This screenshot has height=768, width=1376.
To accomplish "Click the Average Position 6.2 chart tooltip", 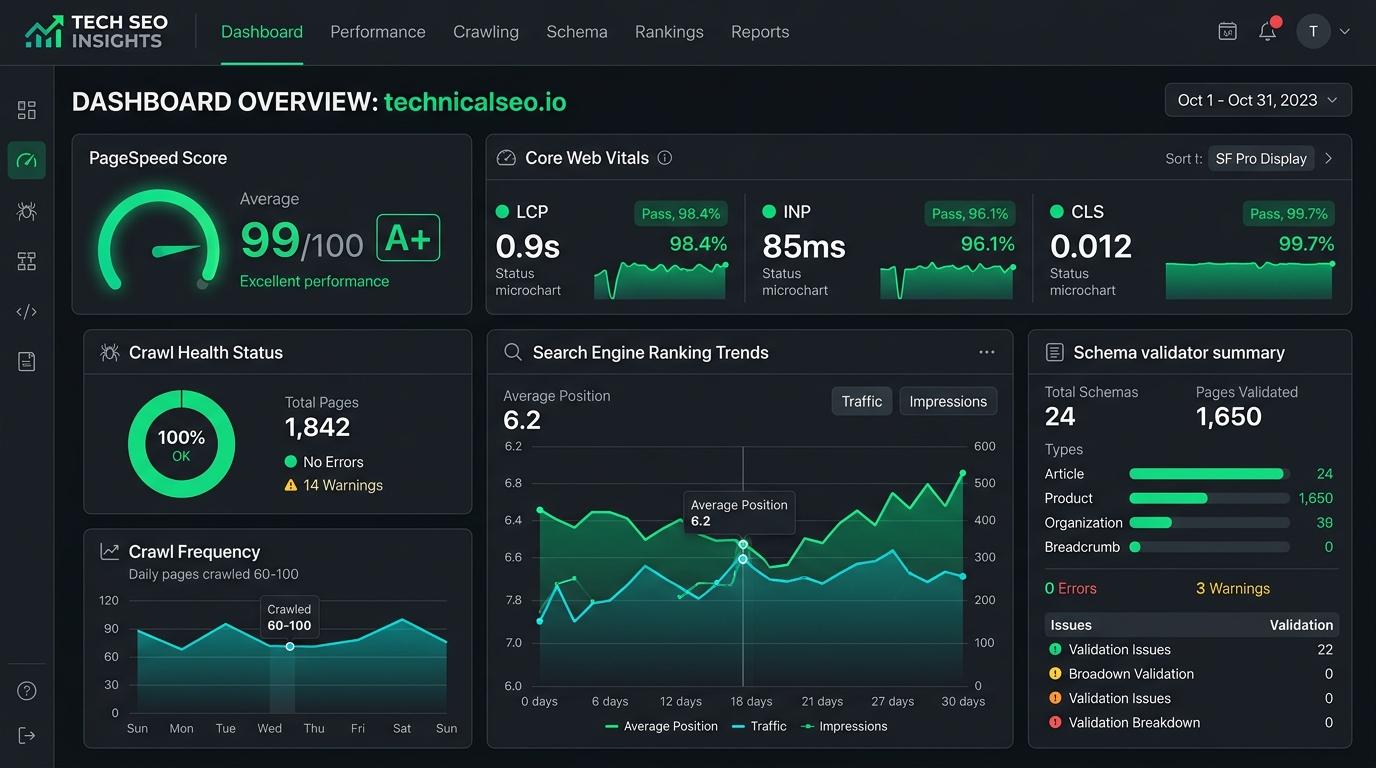I will 739,513.
